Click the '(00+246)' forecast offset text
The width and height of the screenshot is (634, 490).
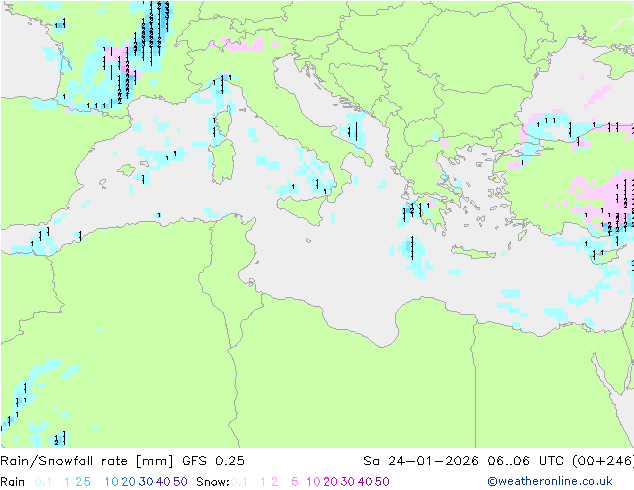[603, 461]
